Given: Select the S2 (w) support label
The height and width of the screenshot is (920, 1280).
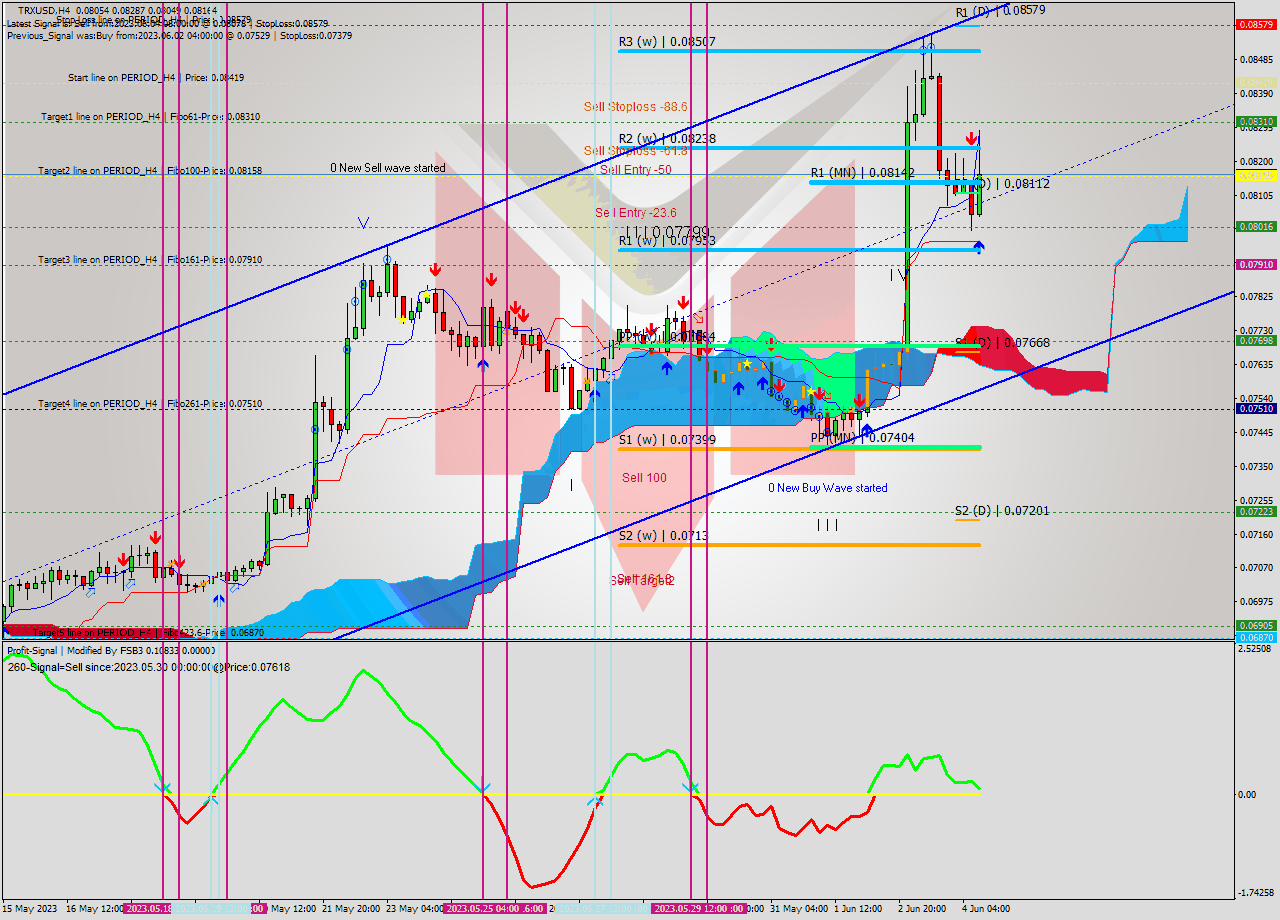Looking at the screenshot, I should [663, 536].
